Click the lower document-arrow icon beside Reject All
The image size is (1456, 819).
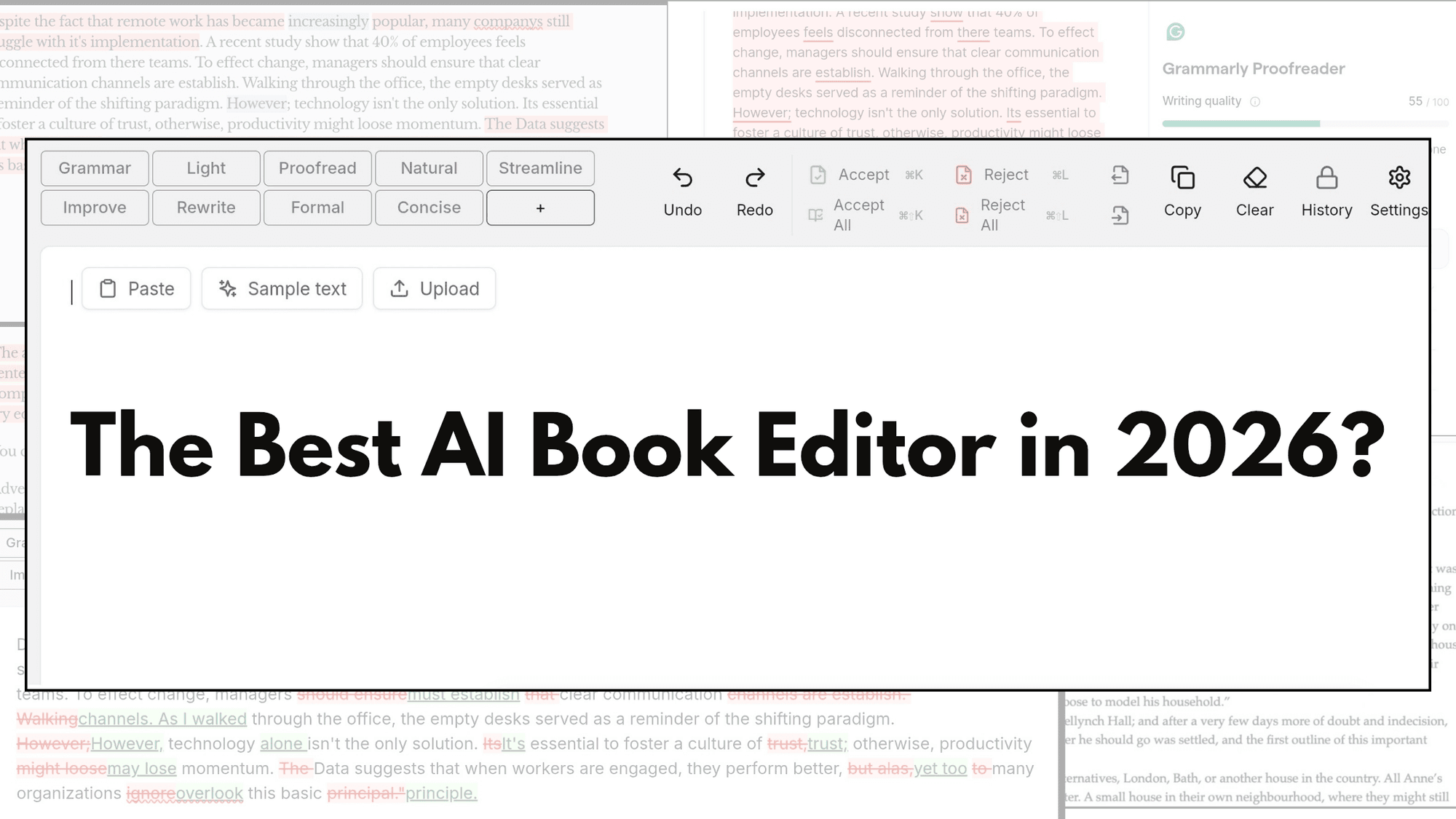1120,215
